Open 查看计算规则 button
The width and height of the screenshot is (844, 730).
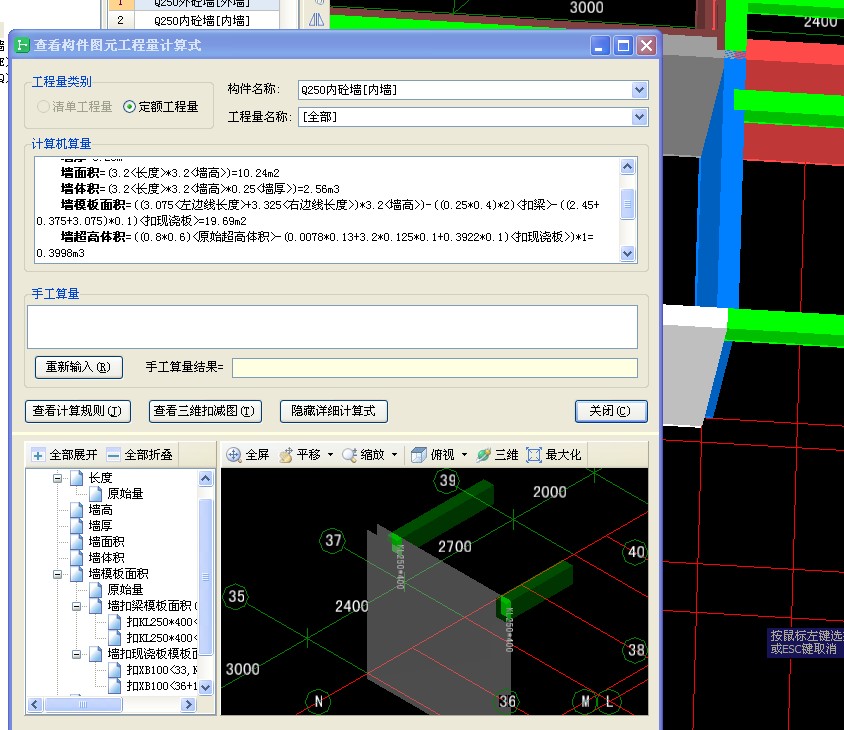coord(78,411)
